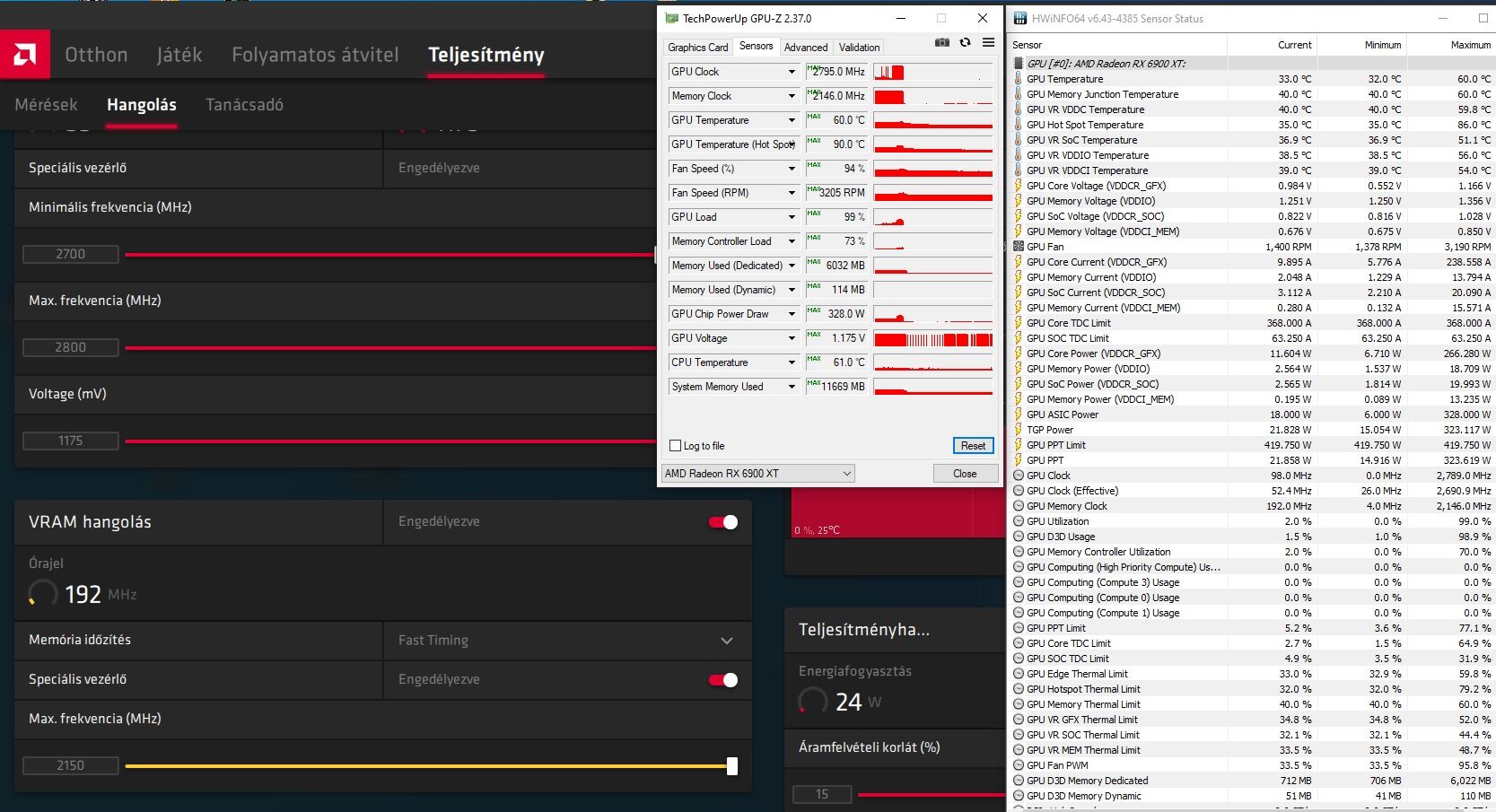This screenshot has width=1496, height=812.
Task: Expand Memória időzítés Fast Timing dropdown
Action: (727, 641)
